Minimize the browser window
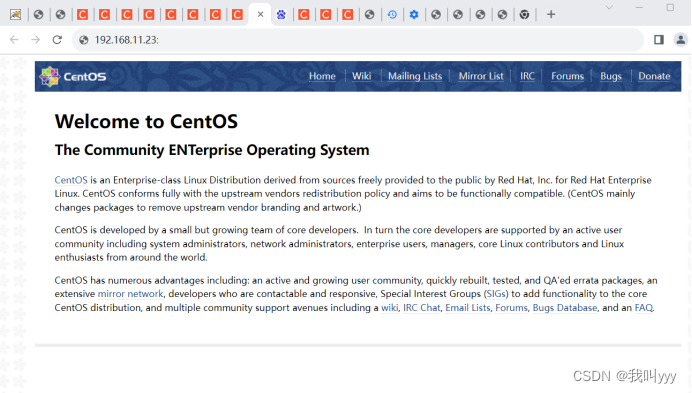This screenshot has height=393, width=692. [x=639, y=8]
